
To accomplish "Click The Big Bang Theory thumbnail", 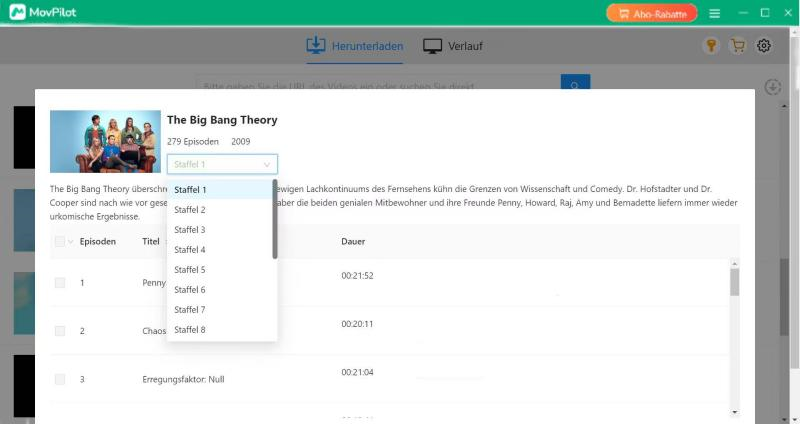I will pyautogui.click(x=105, y=141).
